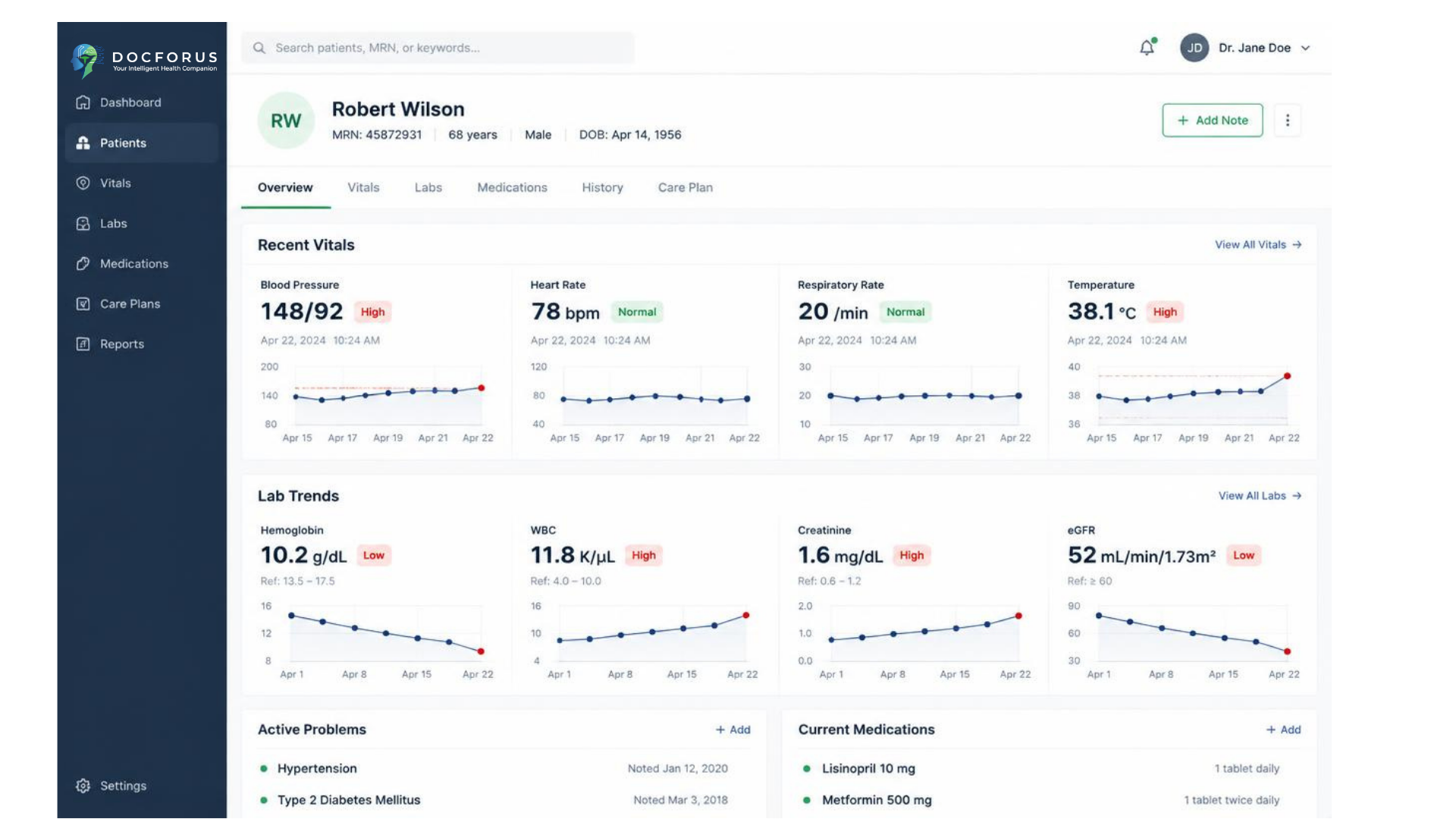Open the three-dot patient options menu
1456x819 pixels.
[x=1287, y=120]
